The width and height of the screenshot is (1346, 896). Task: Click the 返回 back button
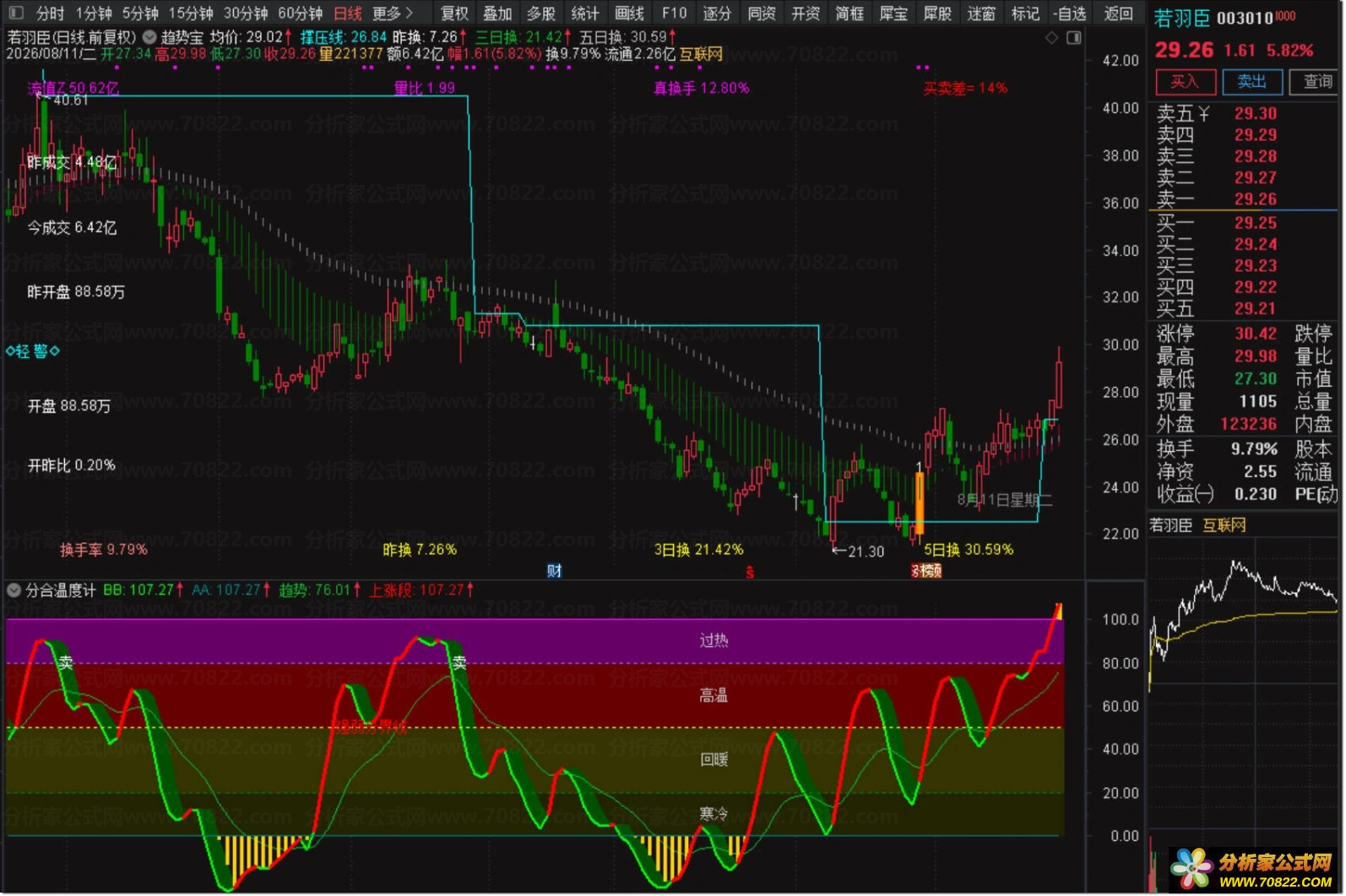(x=1119, y=14)
